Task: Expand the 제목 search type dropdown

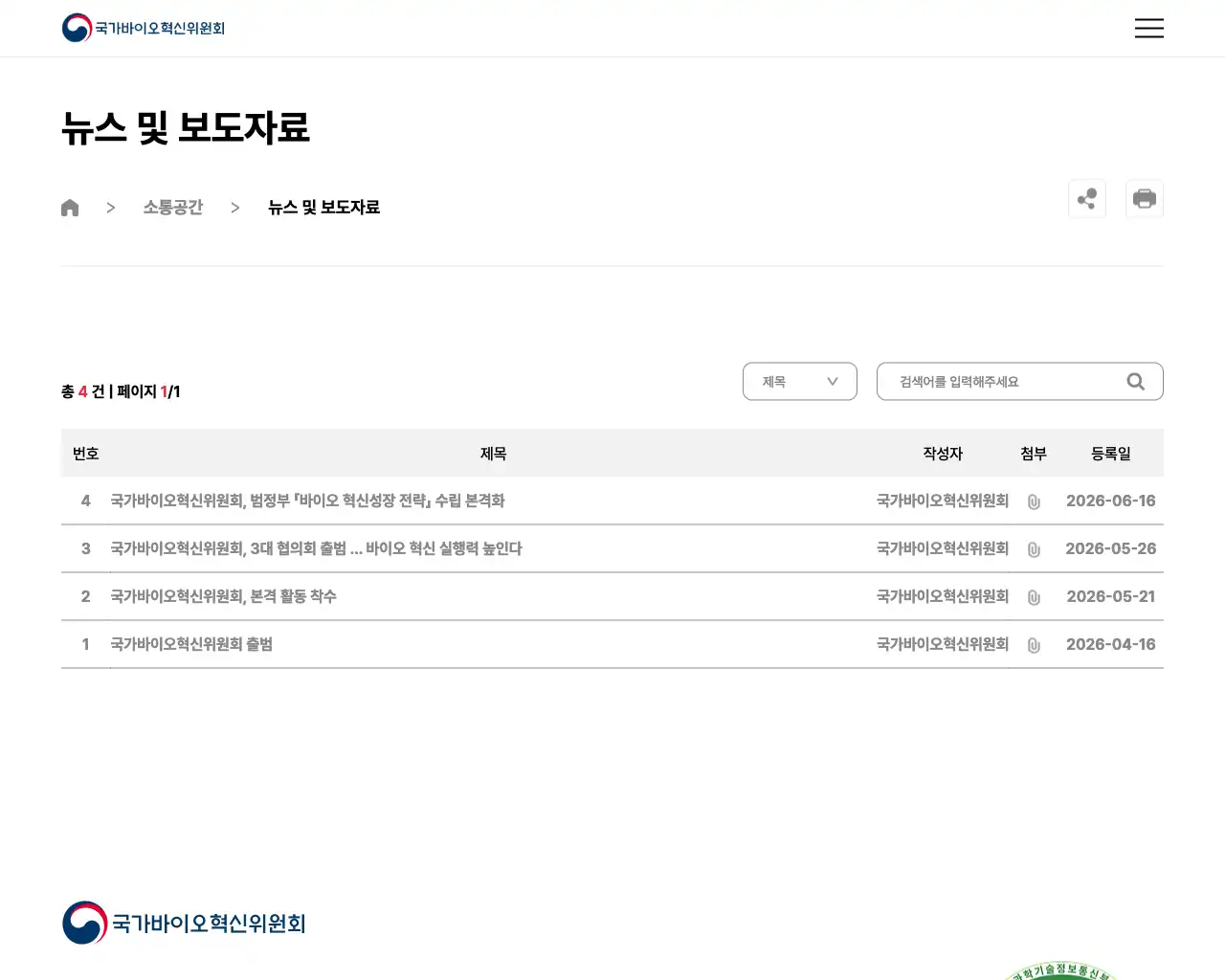Action: tap(800, 382)
